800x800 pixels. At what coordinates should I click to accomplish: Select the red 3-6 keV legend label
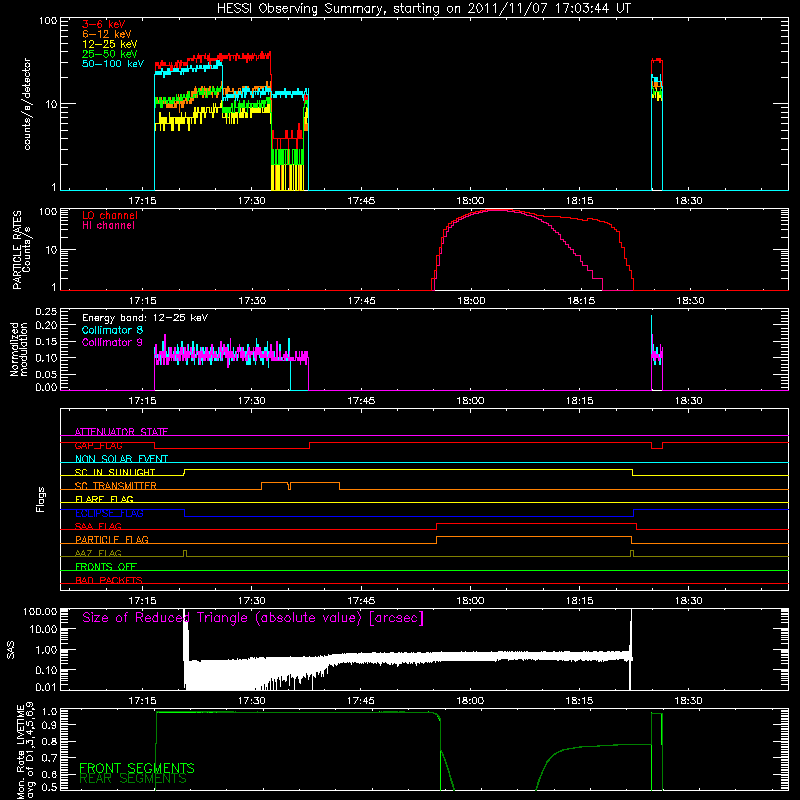pyautogui.click(x=103, y=24)
